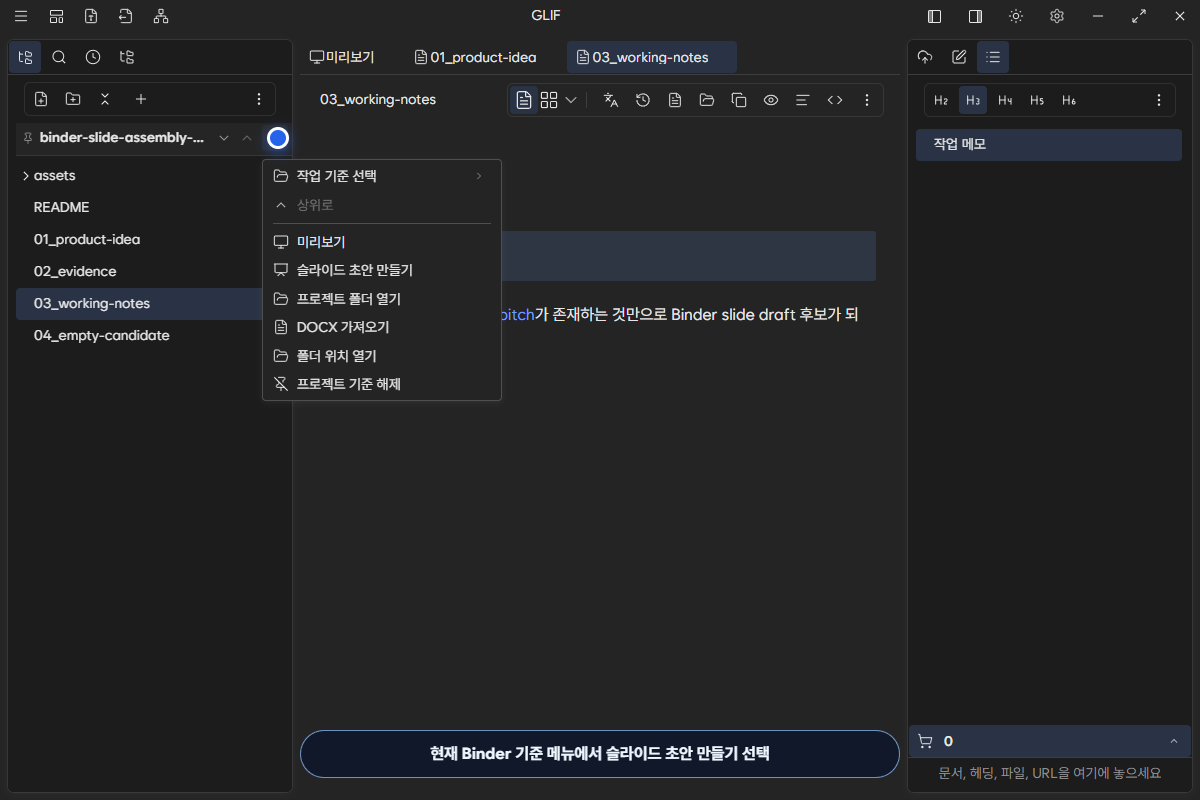
Task: Switch to single document view mode
Action: (524, 100)
